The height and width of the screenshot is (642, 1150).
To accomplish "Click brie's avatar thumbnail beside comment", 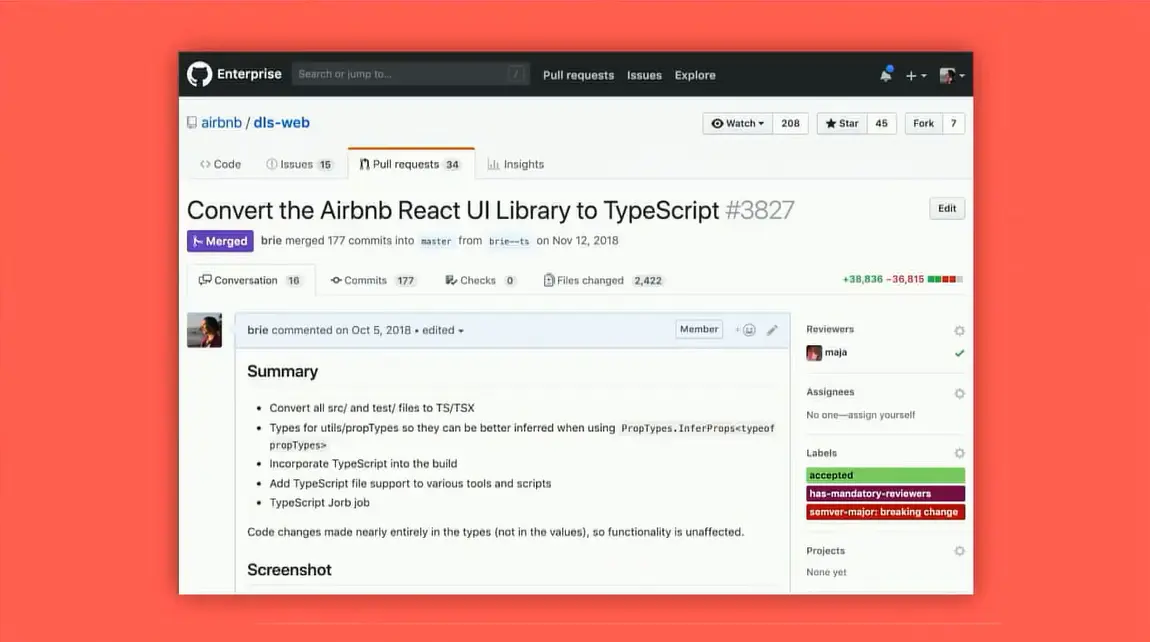I will tap(204, 330).
